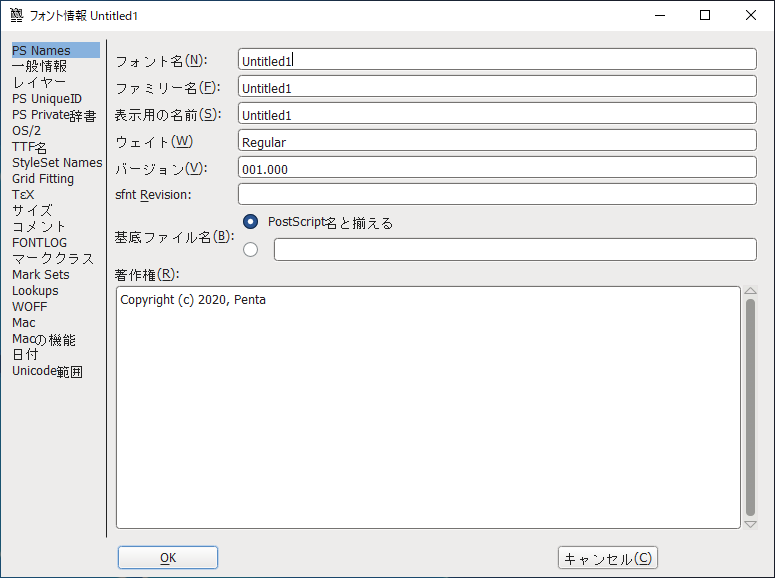Viewport: 775px width, 578px height.
Task: Show the StyleSet Names section
Action: (x=57, y=163)
